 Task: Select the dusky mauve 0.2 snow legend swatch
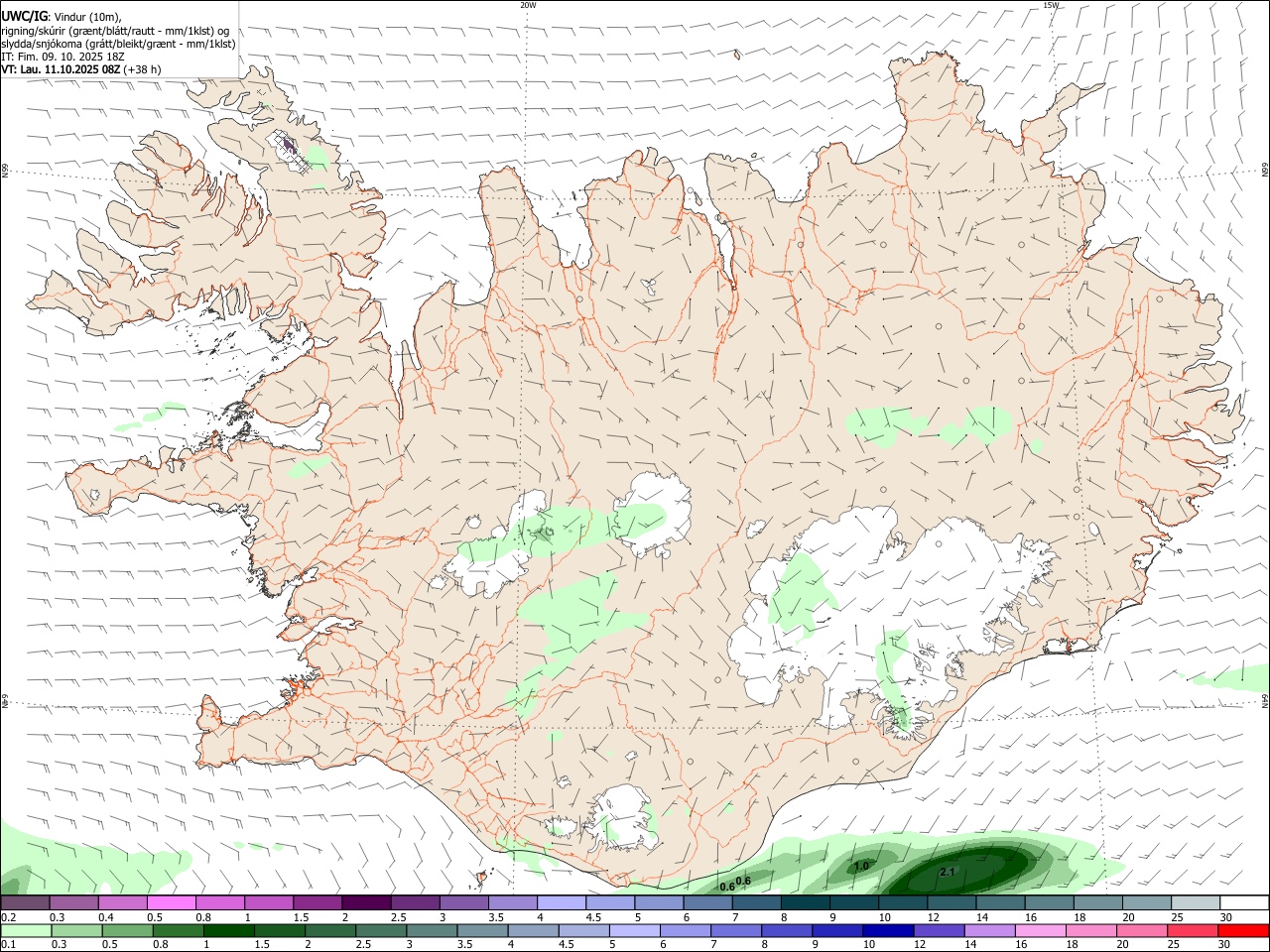[25, 903]
